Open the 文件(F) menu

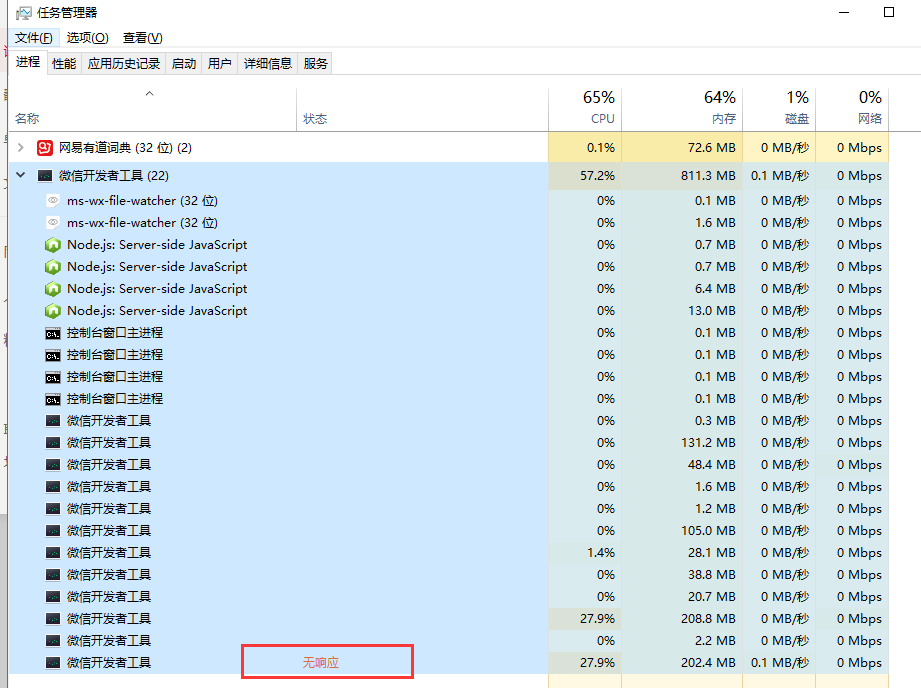click(33, 38)
